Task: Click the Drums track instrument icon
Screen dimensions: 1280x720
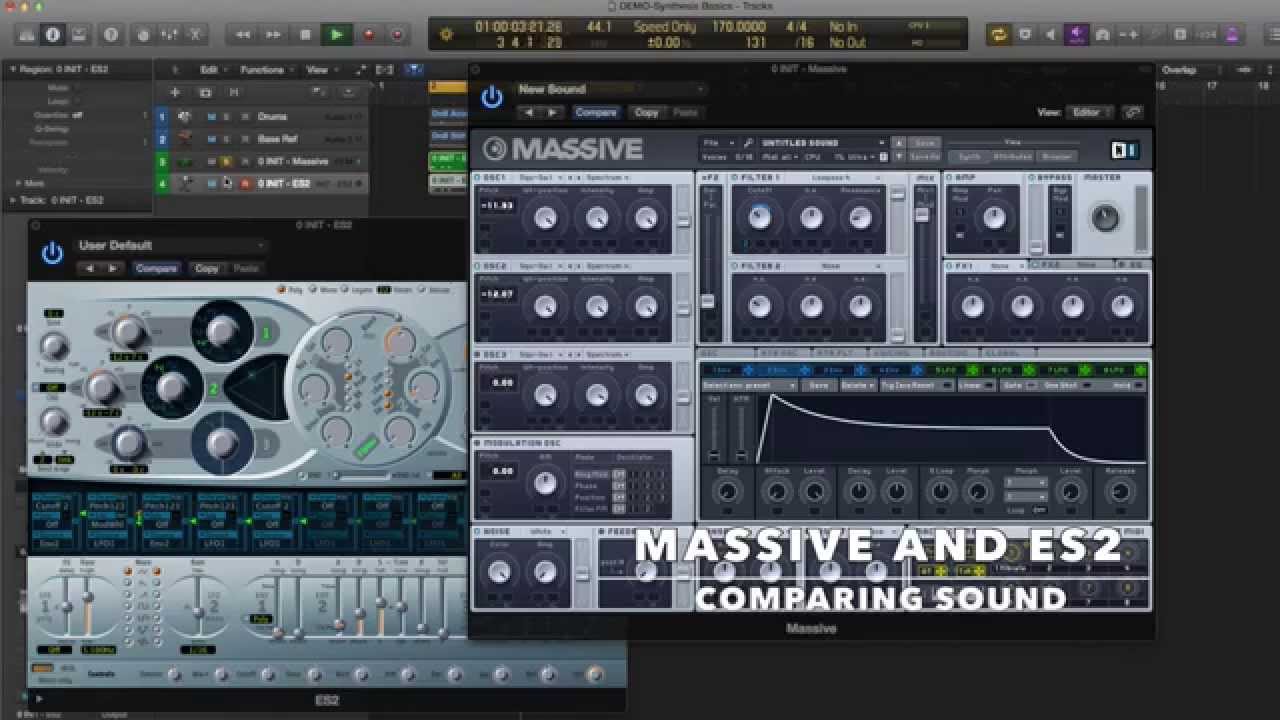Action: click(185, 117)
